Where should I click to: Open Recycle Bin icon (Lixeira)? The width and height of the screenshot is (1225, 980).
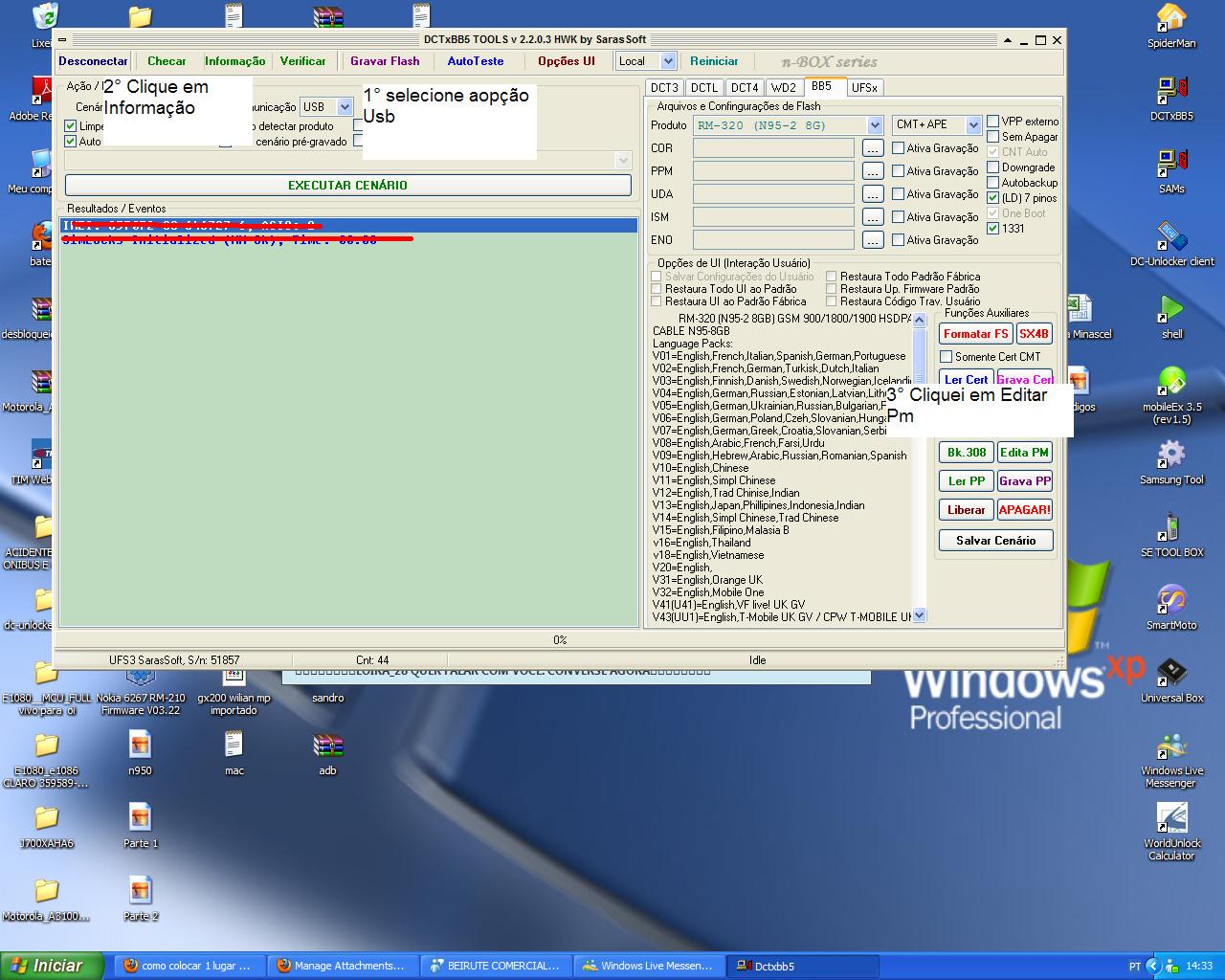click(44, 24)
